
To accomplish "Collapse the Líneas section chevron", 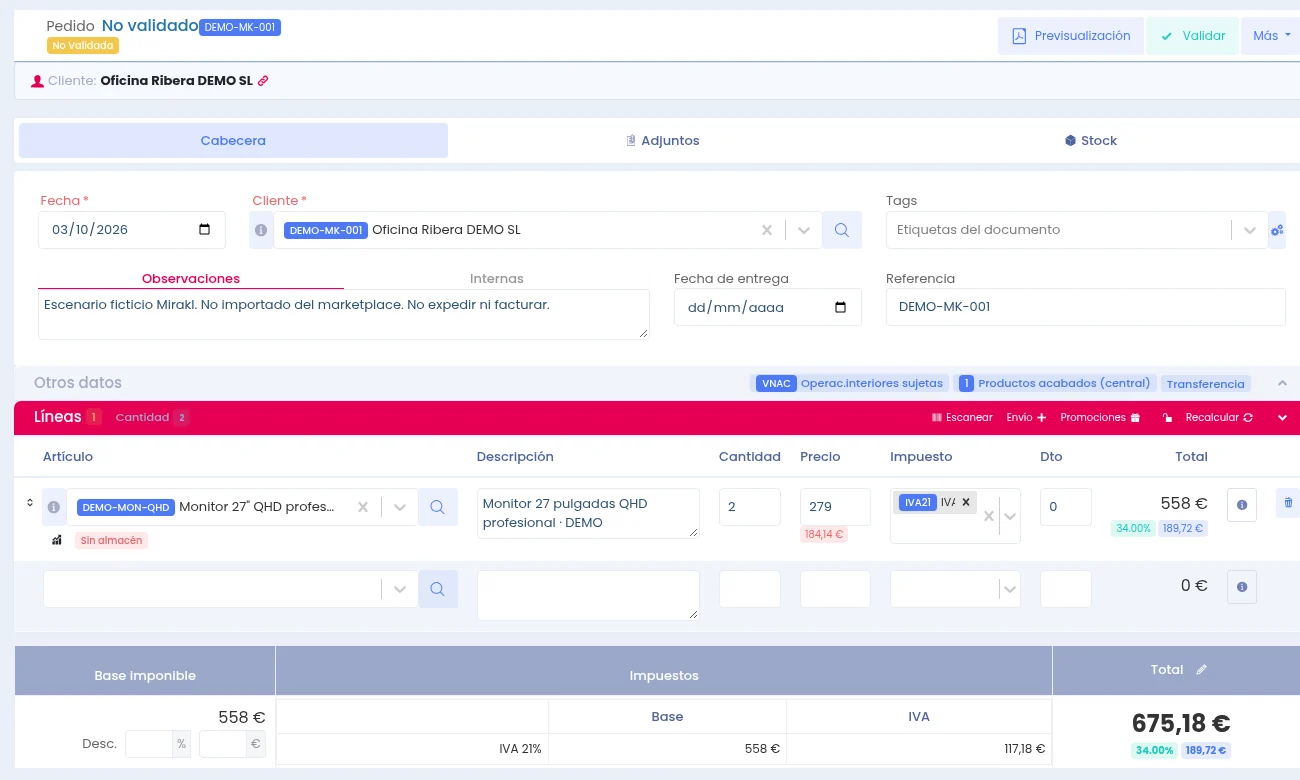I will (x=1283, y=418).
